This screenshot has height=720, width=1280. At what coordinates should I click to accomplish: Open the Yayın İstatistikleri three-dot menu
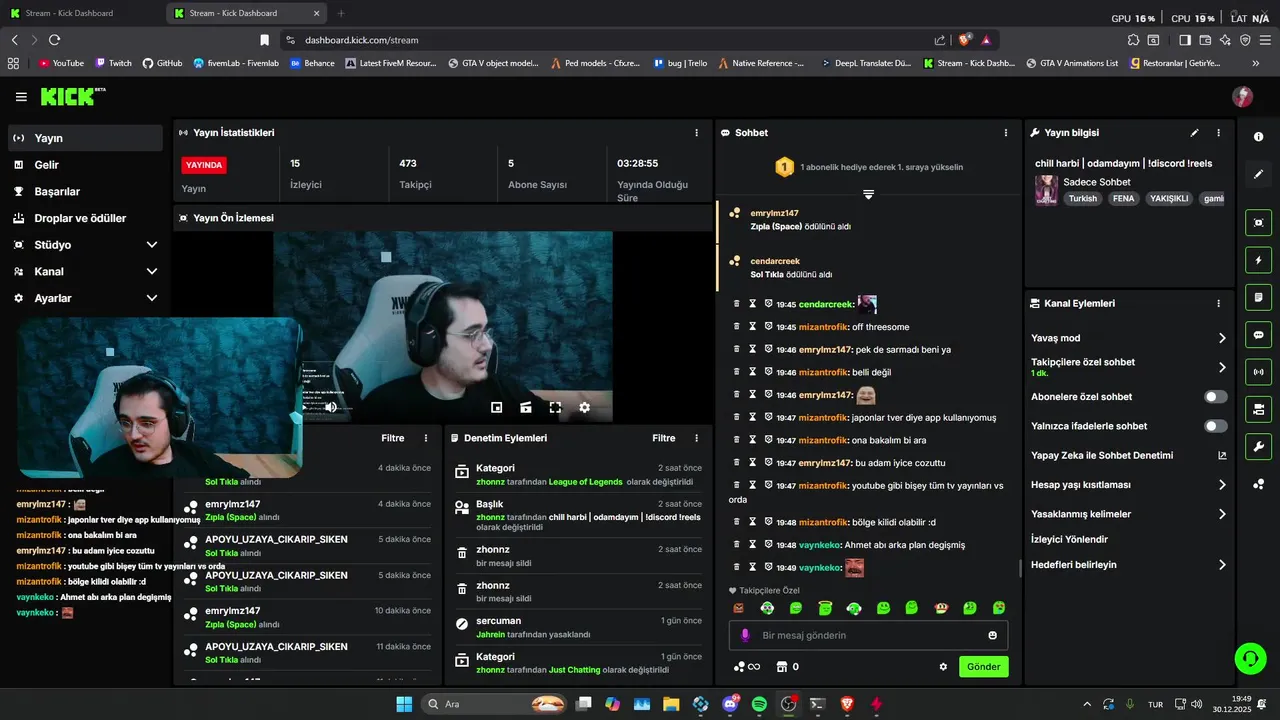pyautogui.click(x=697, y=132)
